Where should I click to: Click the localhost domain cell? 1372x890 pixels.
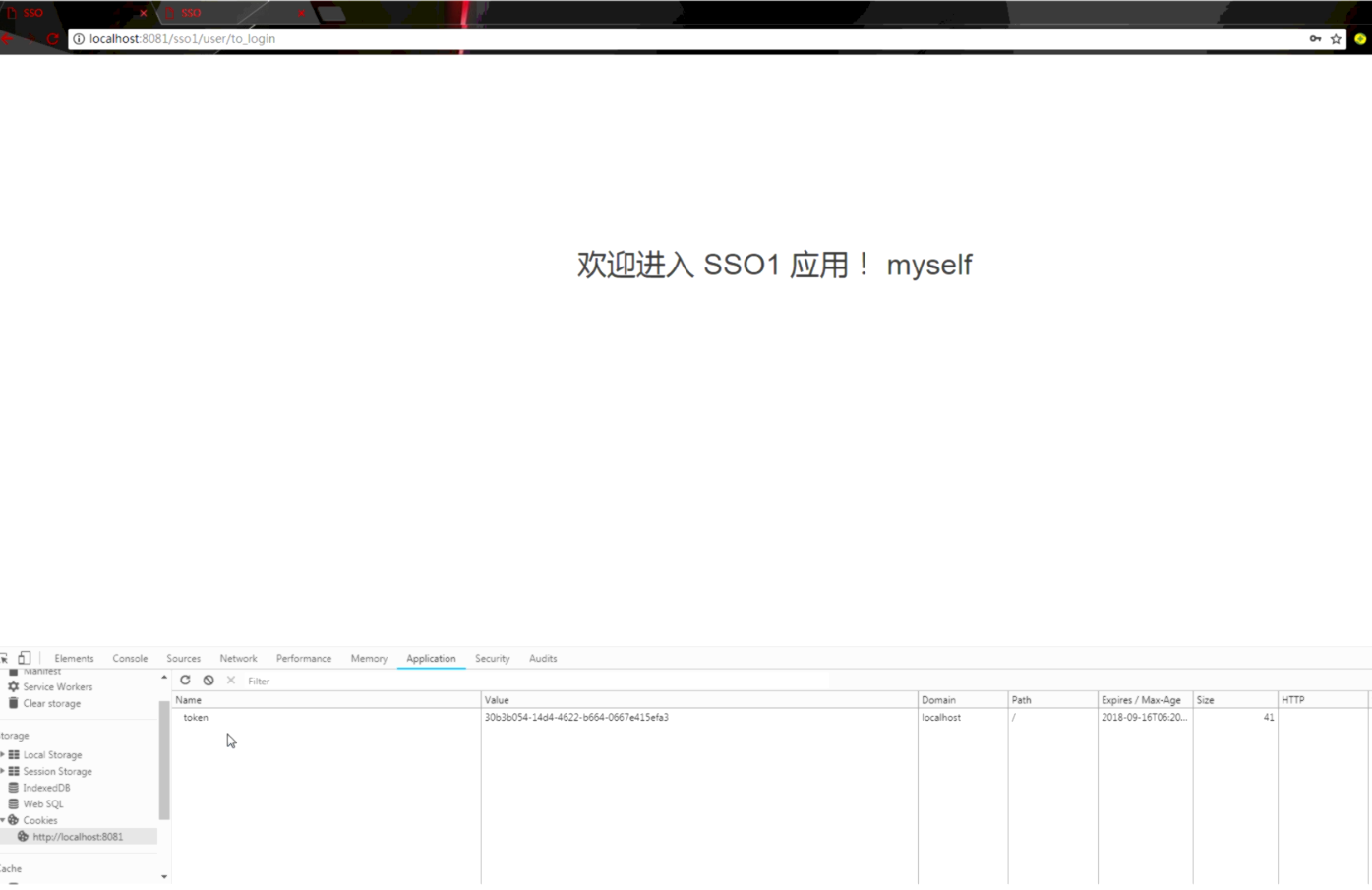[941, 718]
